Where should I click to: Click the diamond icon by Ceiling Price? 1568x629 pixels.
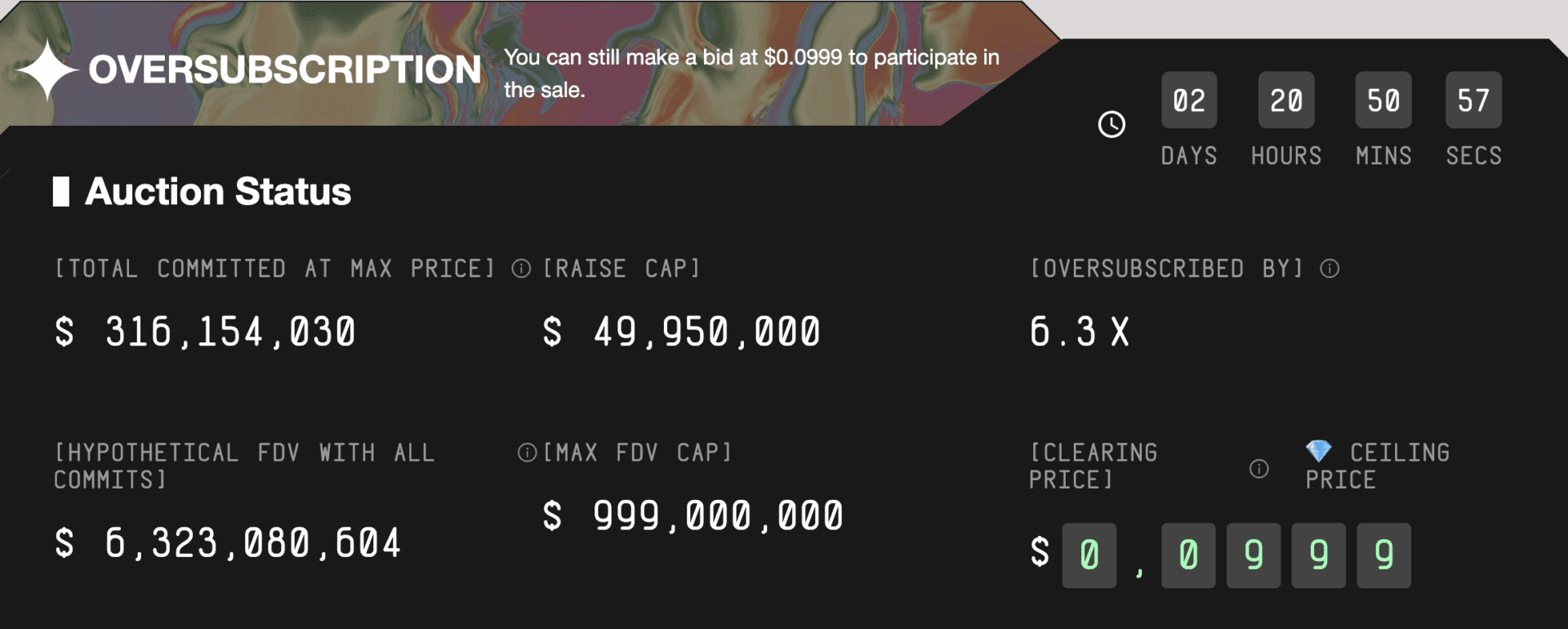1318,451
